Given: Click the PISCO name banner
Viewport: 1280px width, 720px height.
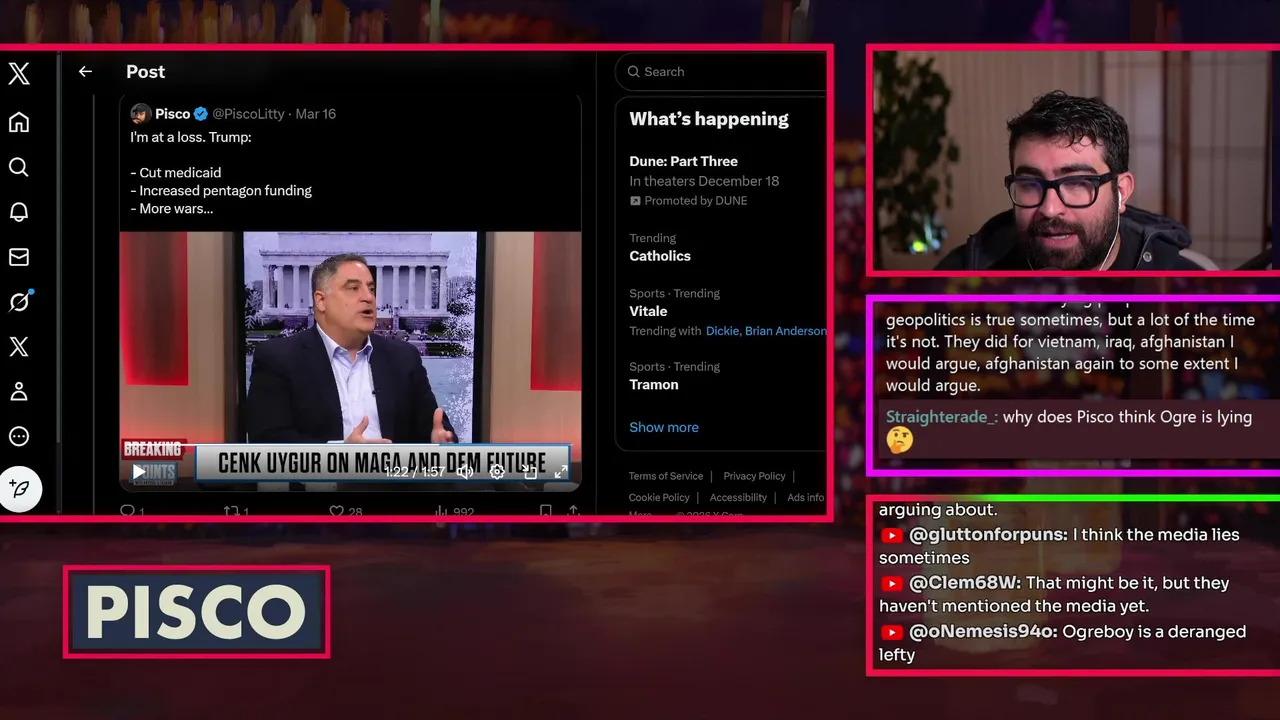Looking at the screenshot, I should coord(196,612).
